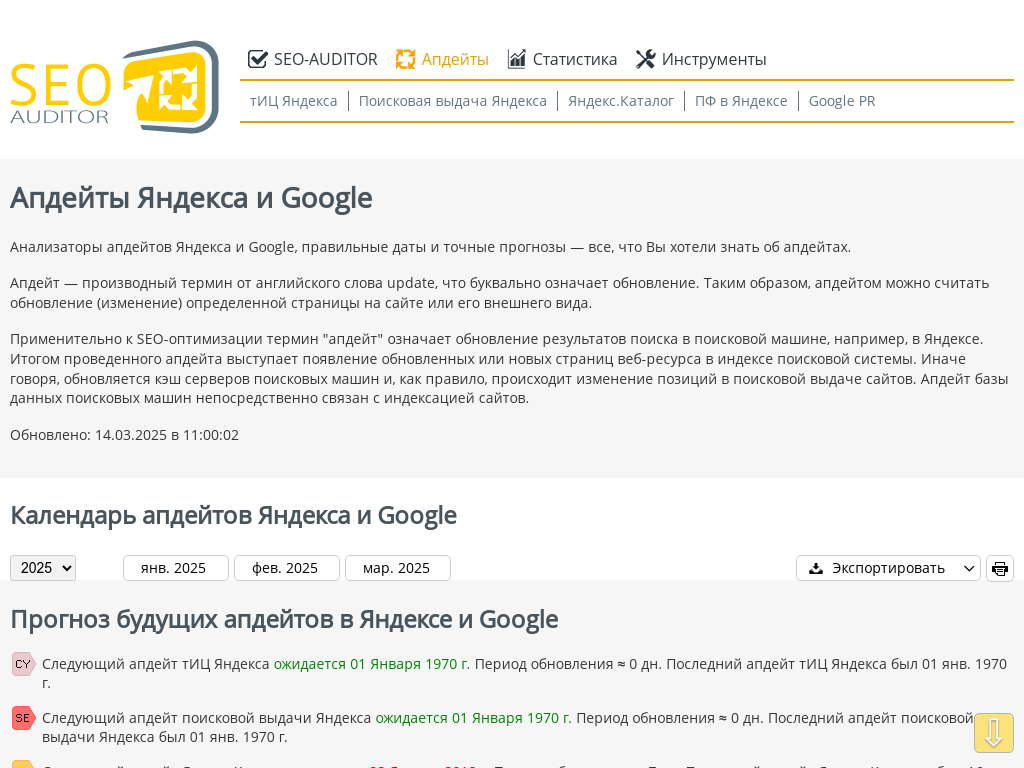This screenshot has height=768, width=1024.
Task: Click the Календарь апдейтов Яндекса и Google heading
Action: pyautogui.click(x=233, y=515)
